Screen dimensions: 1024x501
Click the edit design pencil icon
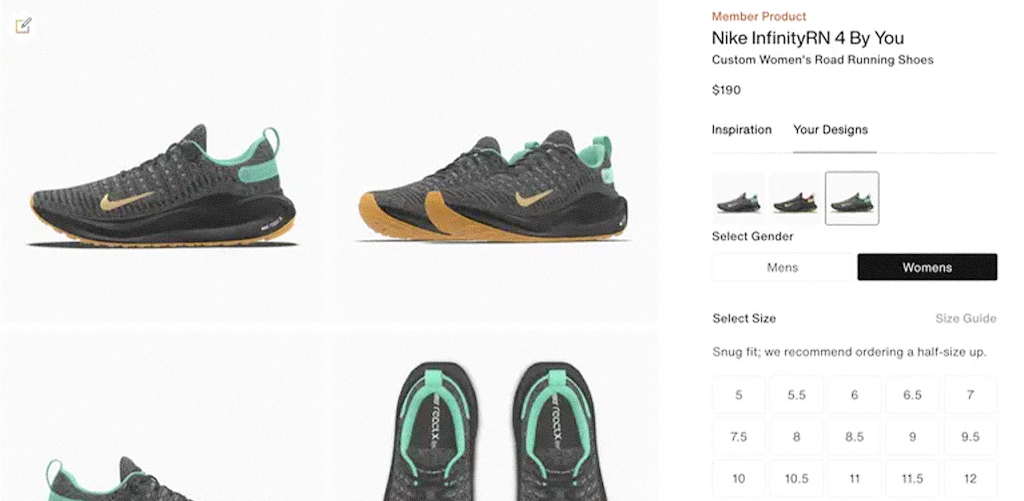(24, 26)
